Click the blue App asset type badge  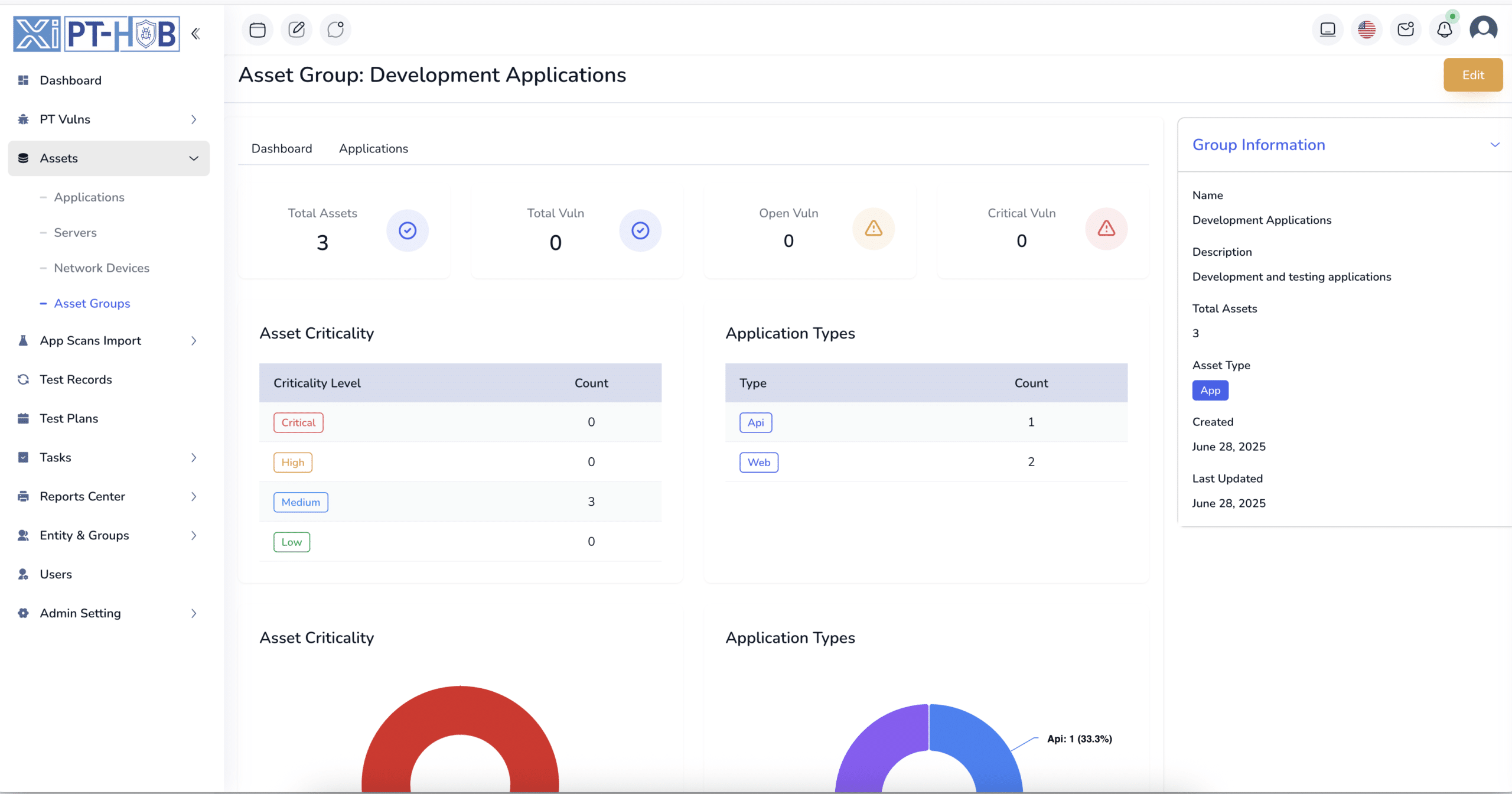[x=1210, y=391]
